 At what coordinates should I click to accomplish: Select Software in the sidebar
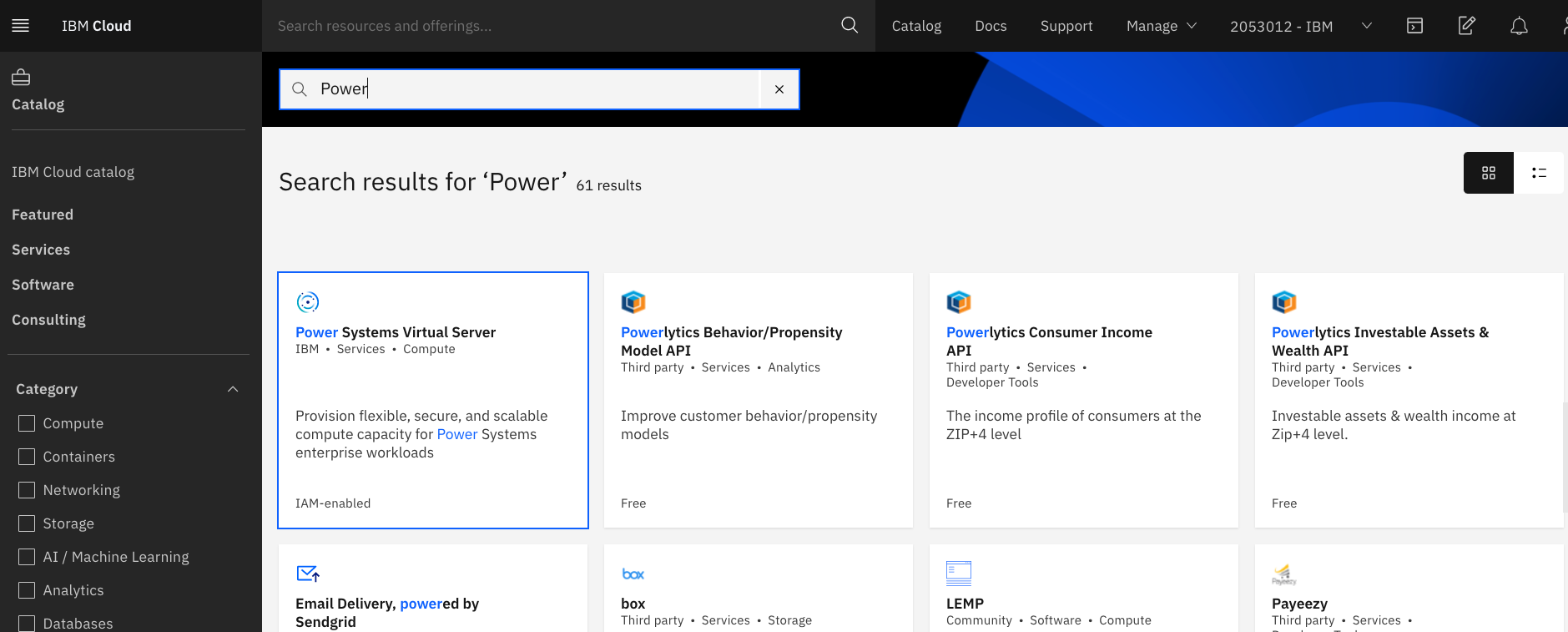pos(43,285)
